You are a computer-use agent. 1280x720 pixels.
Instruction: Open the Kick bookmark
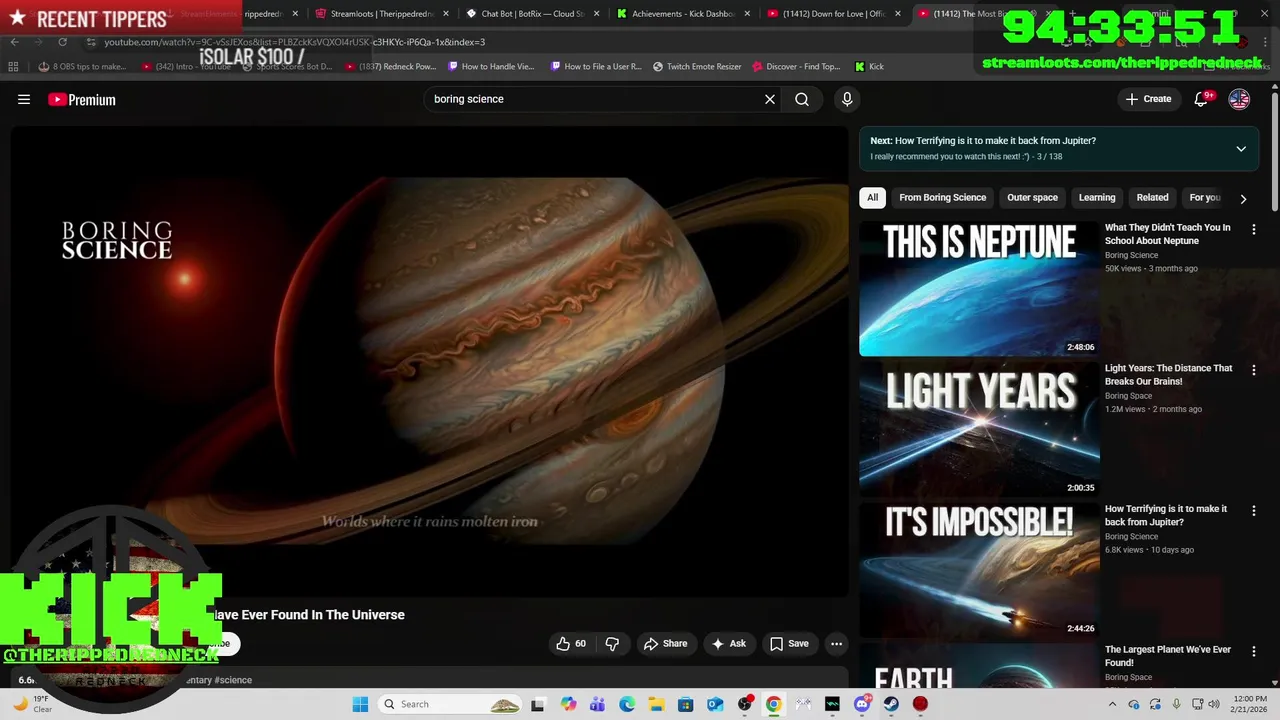click(869, 66)
